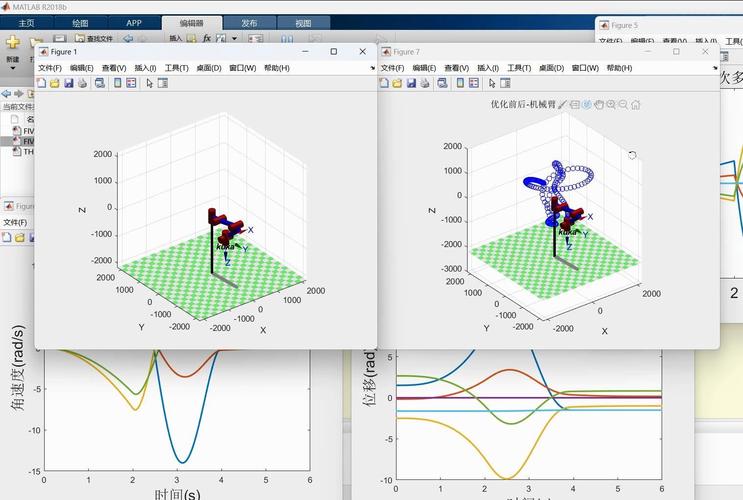The height and width of the screenshot is (500, 743).
Task: Click New Figure icon in Figure 1 toolbar
Action: [x=42, y=83]
